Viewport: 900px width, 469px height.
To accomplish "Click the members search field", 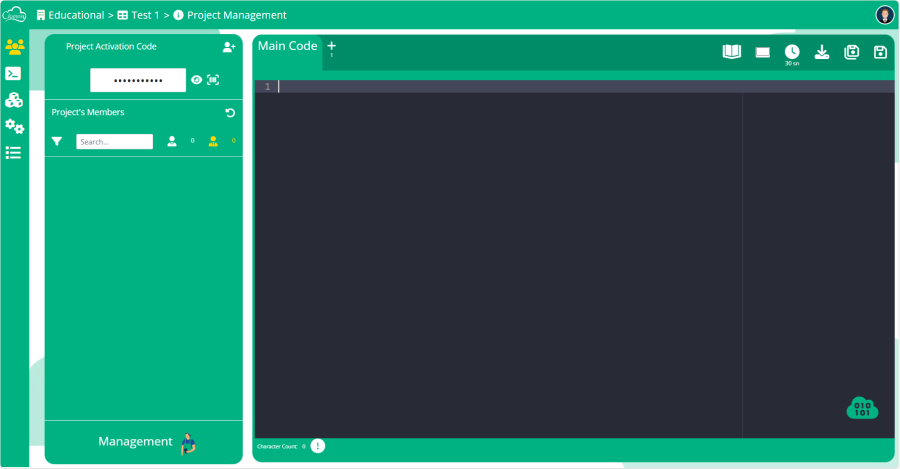I will point(114,142).
